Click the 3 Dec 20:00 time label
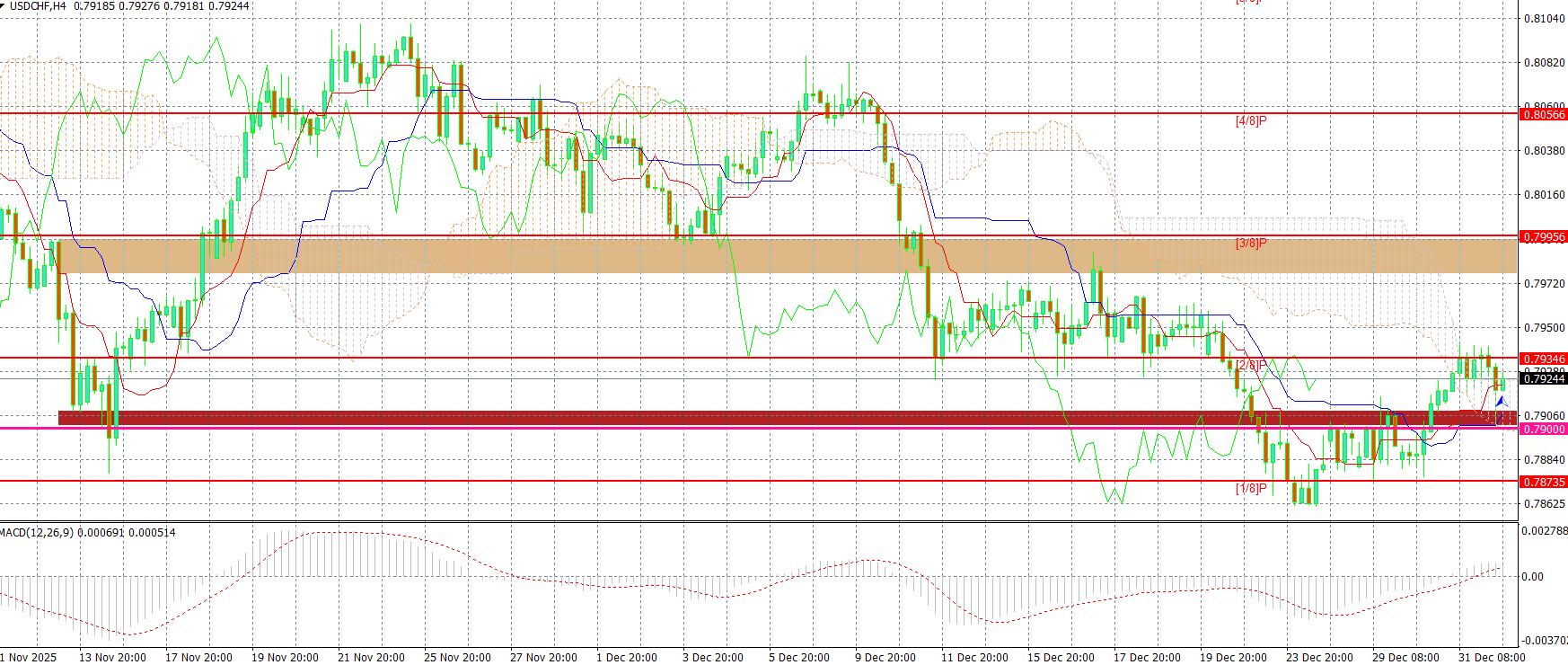The width and height of the screenshot is (1568, 665). coord(713,657)
